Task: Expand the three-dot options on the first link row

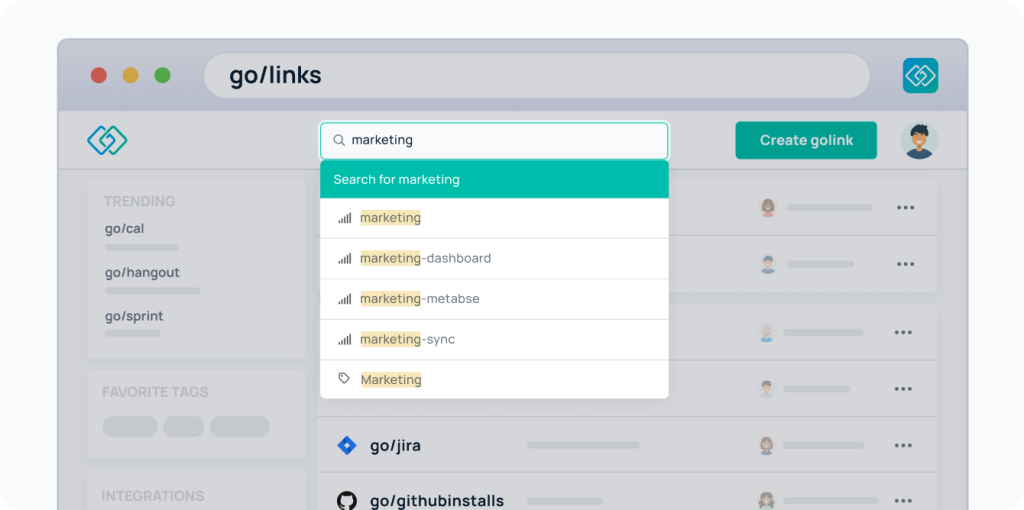Action: pos(905,208)
